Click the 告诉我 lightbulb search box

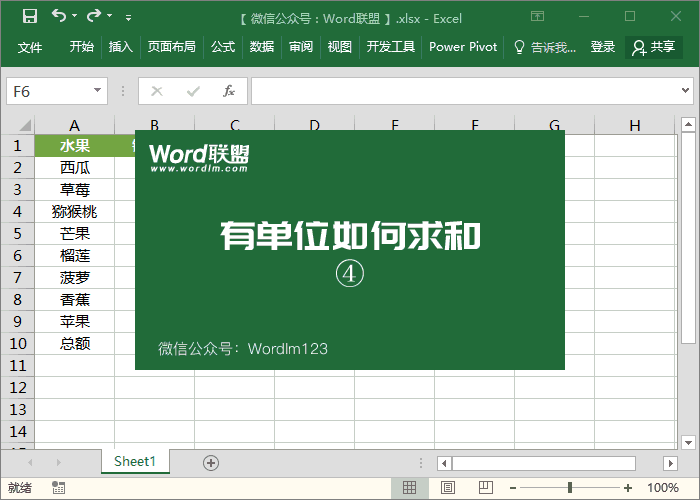pos(545,47)
